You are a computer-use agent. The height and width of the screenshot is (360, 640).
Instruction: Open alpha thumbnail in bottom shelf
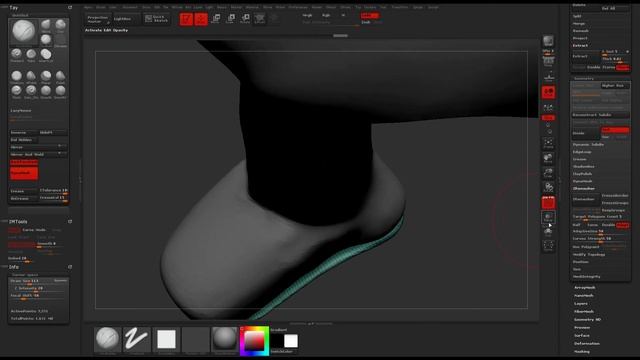click(166, 339)
